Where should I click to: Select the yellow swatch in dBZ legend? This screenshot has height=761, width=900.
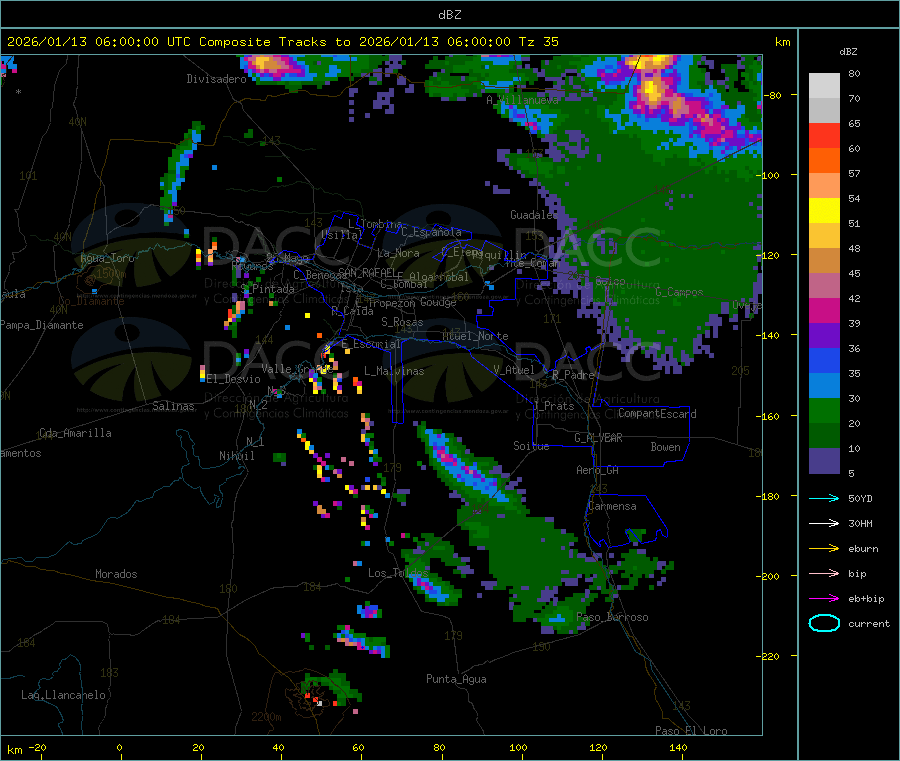click(824, 211)
